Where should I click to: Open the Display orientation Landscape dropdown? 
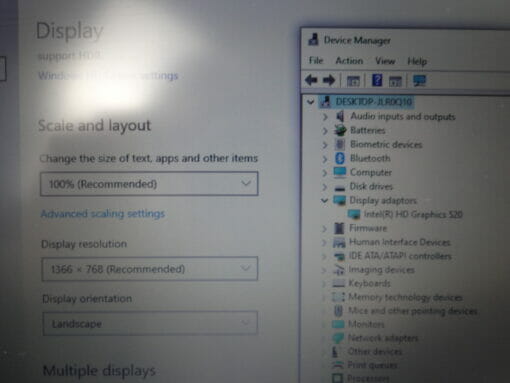[x=150, y=323]
